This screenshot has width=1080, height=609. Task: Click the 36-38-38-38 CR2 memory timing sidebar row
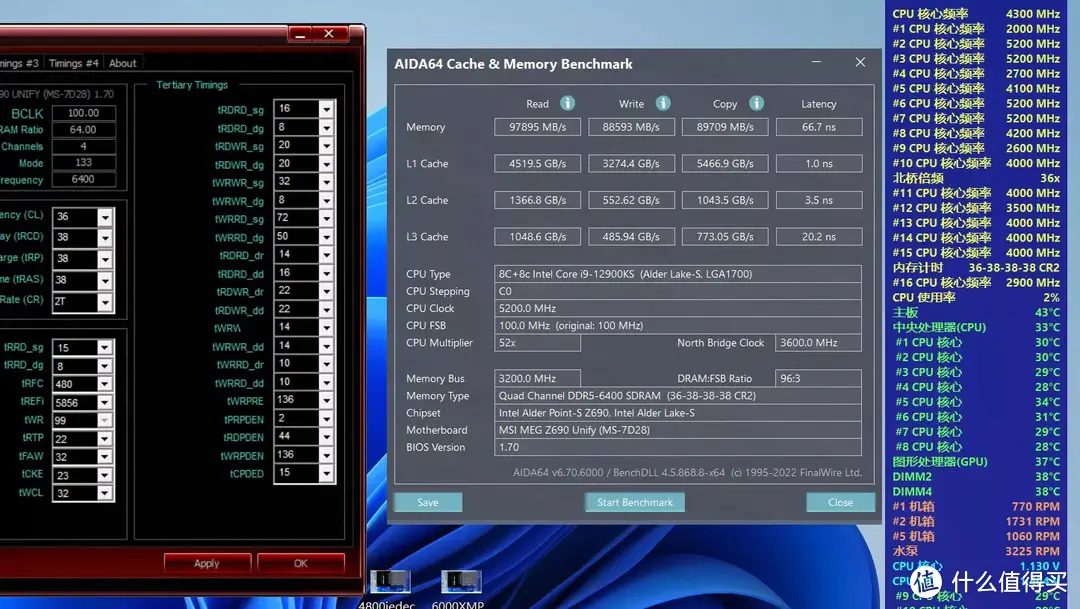(x=976, y=267)
